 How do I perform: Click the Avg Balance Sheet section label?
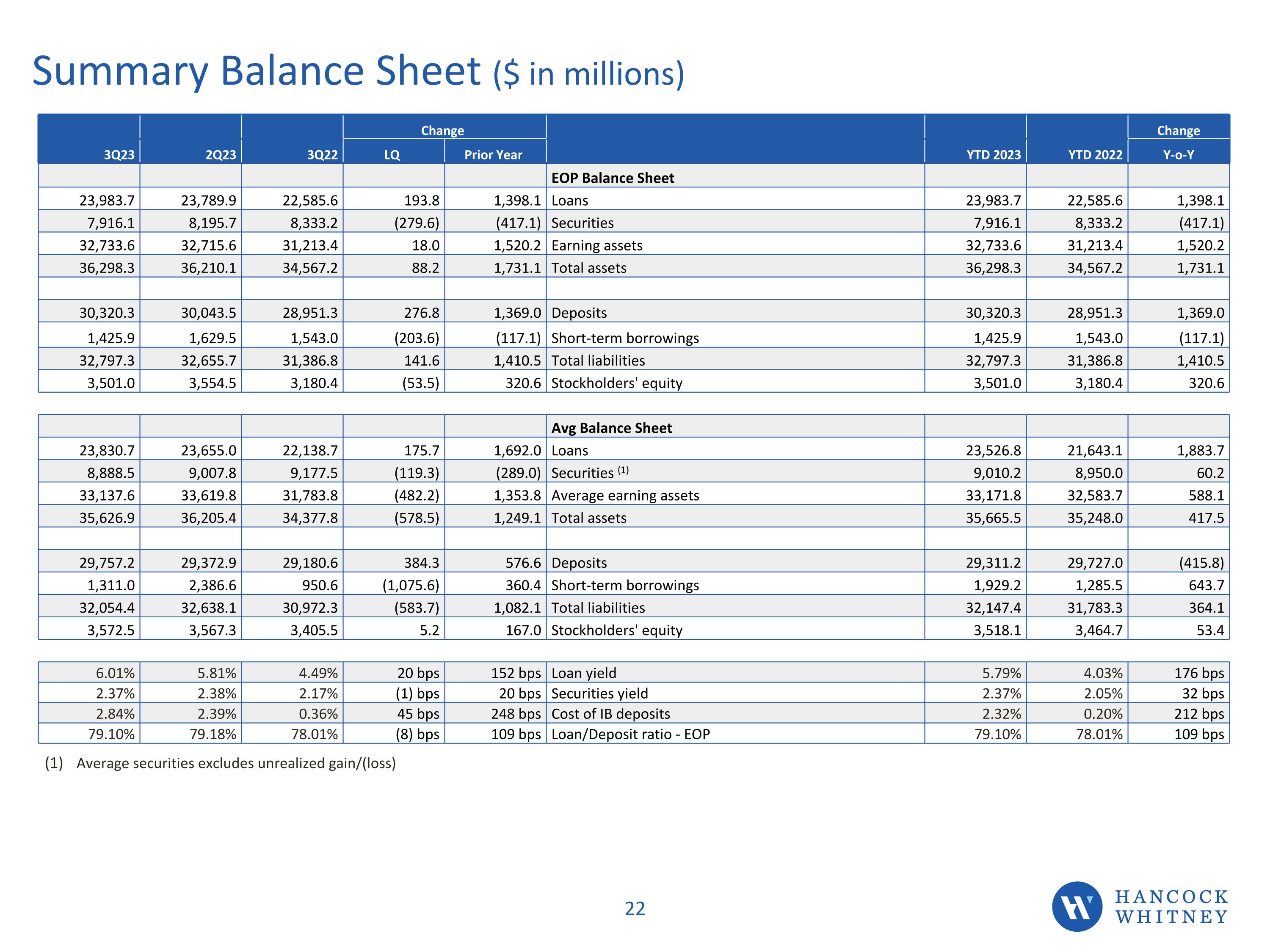coord(611,428)
